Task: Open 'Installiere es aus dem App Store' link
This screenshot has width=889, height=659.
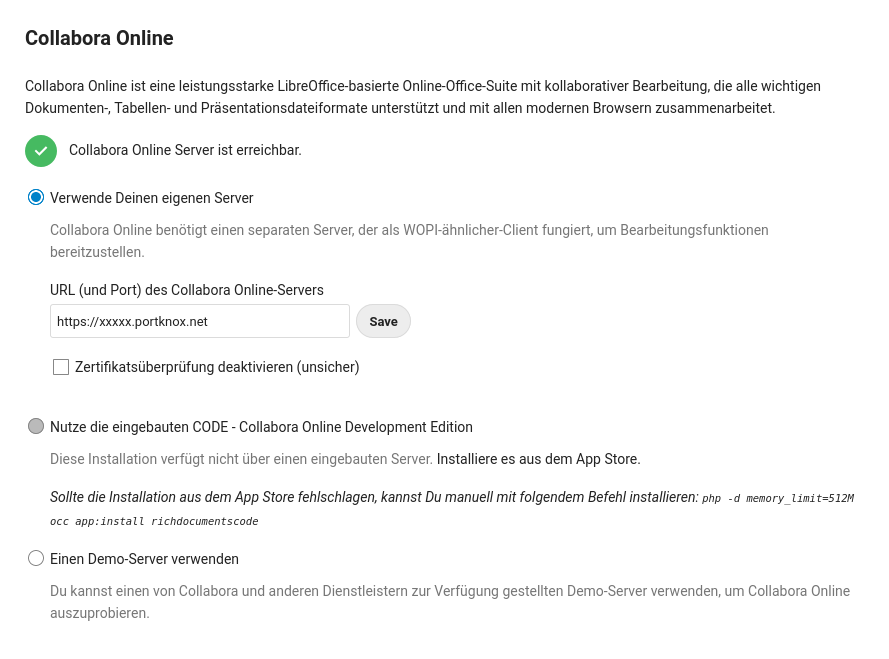Action: tap(538, 459)
